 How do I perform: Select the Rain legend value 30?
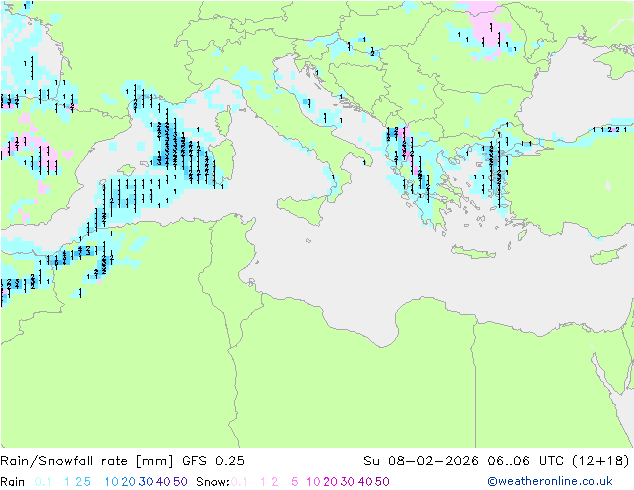[x=146, y=482]
